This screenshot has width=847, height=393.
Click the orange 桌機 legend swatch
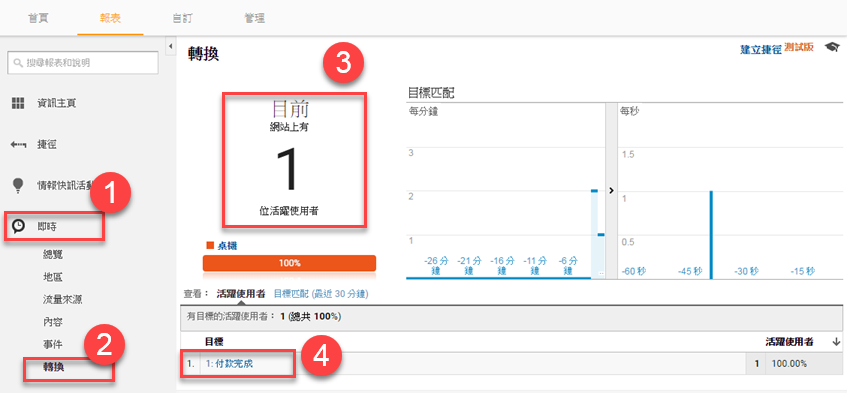click(211, 246)
